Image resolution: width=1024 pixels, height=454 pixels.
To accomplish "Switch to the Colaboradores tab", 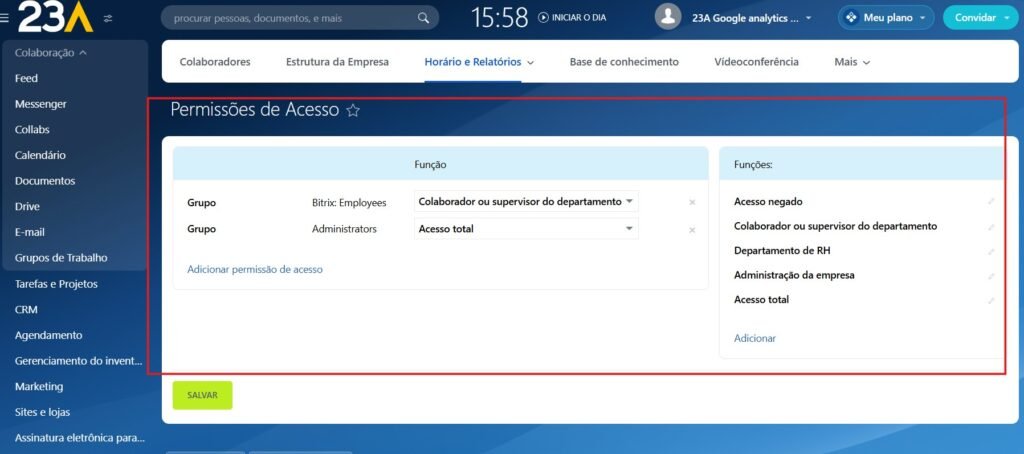I will pyautogui.click(x=215, y=62).
